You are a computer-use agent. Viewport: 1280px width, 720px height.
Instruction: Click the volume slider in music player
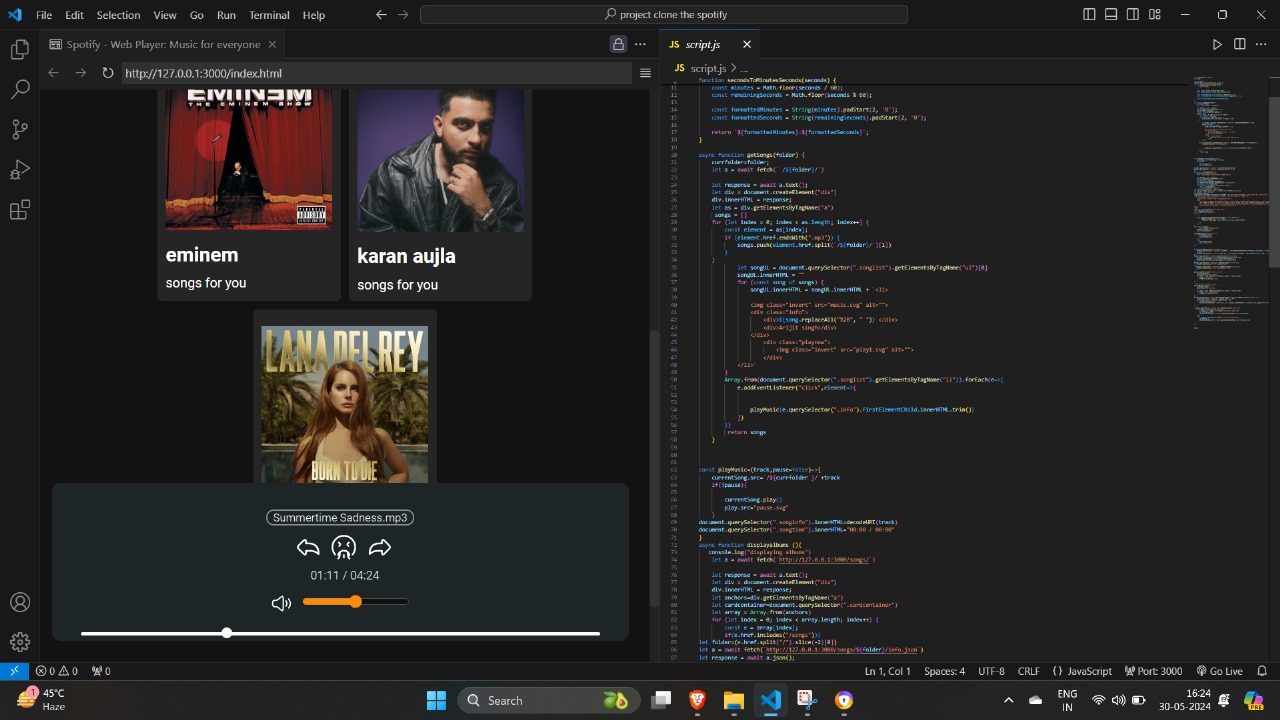[355, 602]
